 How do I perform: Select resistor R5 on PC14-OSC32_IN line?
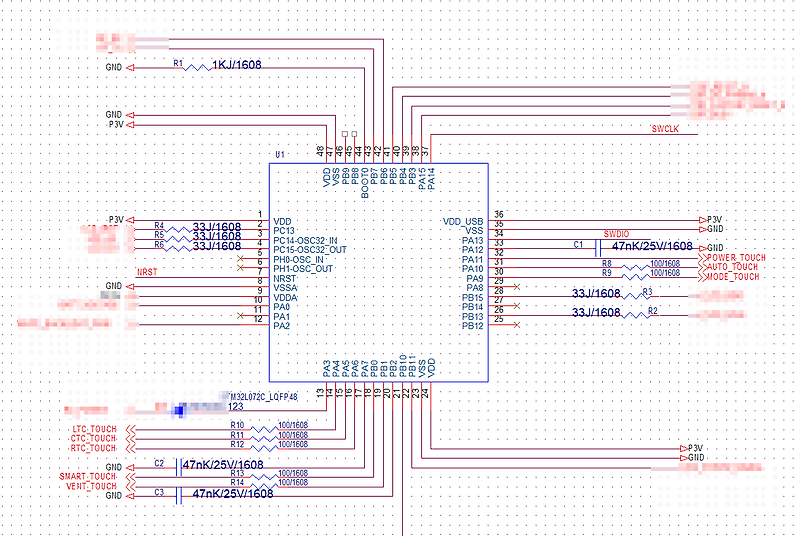coord(179,239)
